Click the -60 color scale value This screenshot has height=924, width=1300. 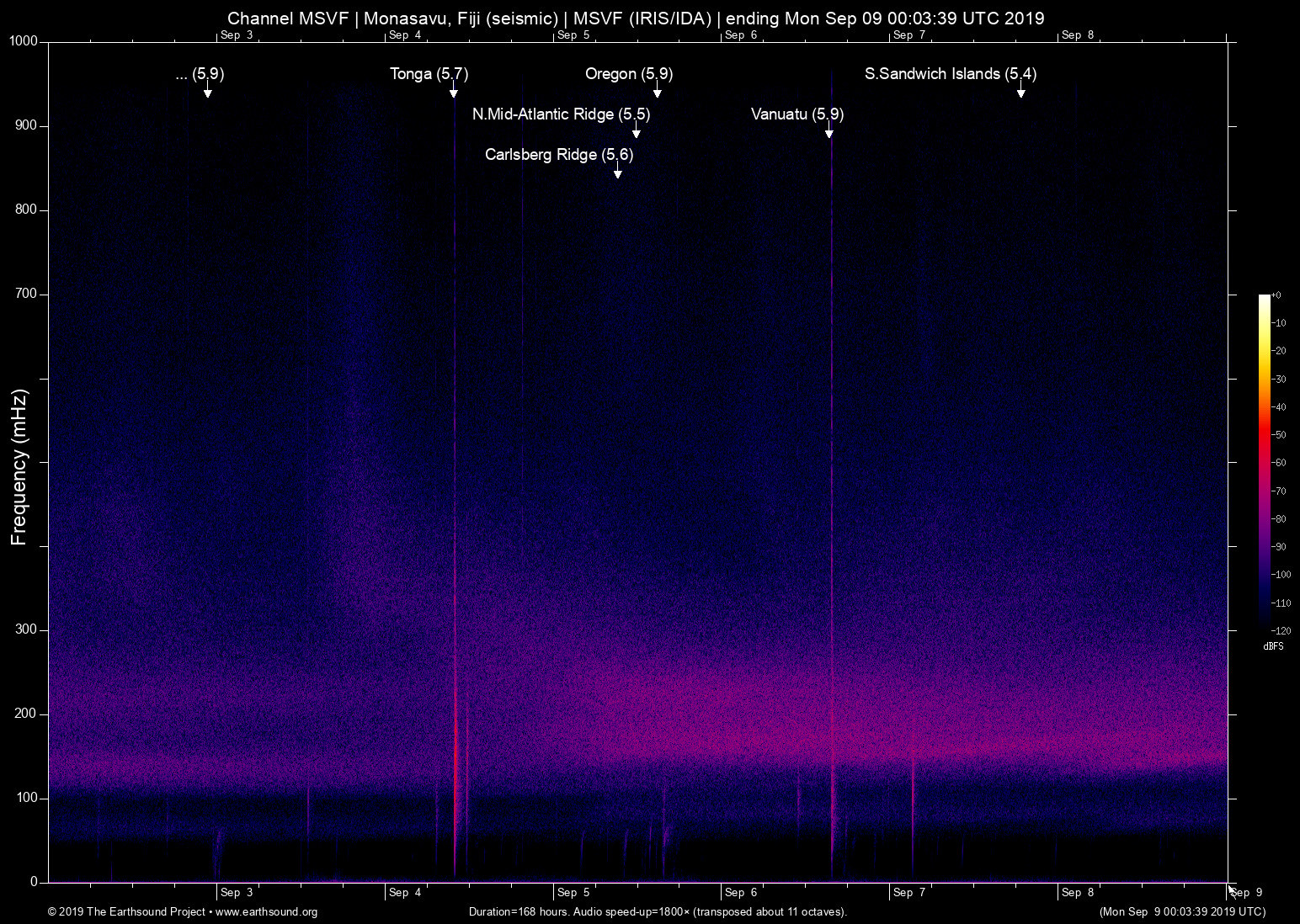tap(1279, 464)
